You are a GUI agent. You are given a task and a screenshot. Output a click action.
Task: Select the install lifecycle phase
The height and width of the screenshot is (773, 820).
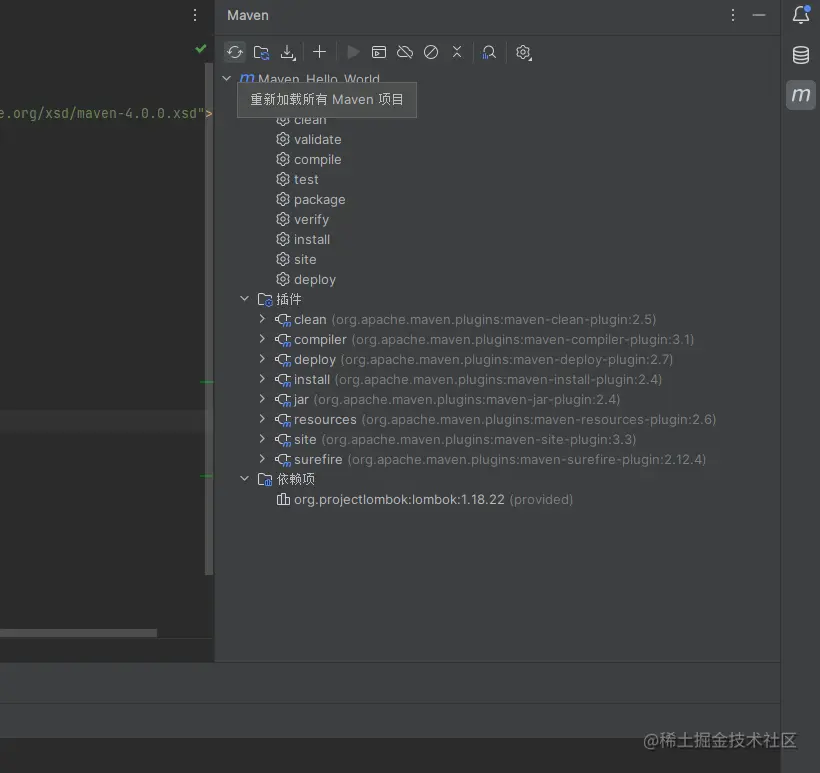[x=303, y=240]
